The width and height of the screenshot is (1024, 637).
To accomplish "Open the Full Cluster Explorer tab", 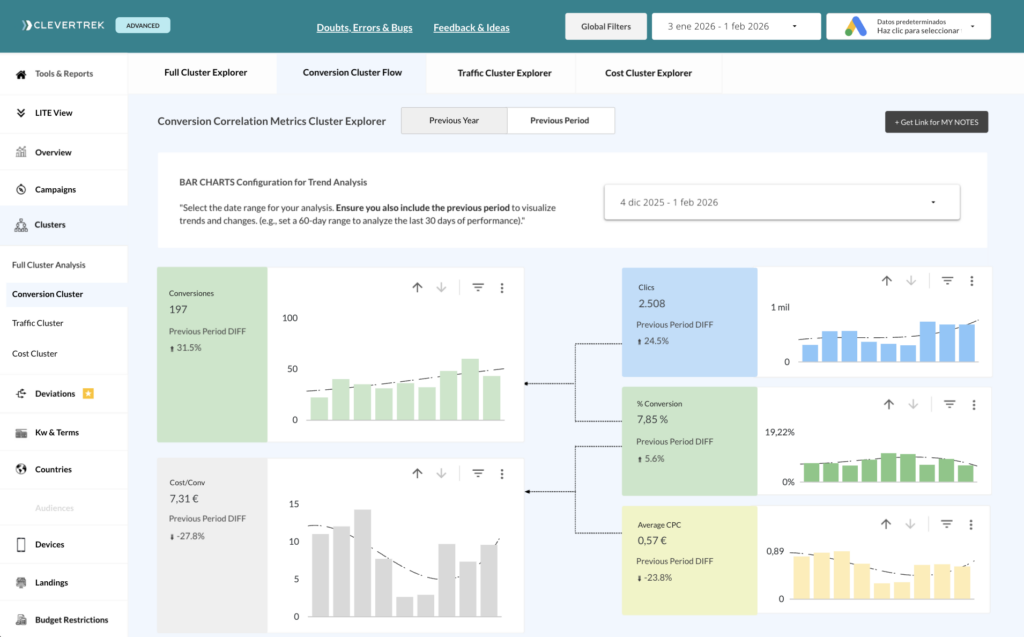I will (205, 73).
